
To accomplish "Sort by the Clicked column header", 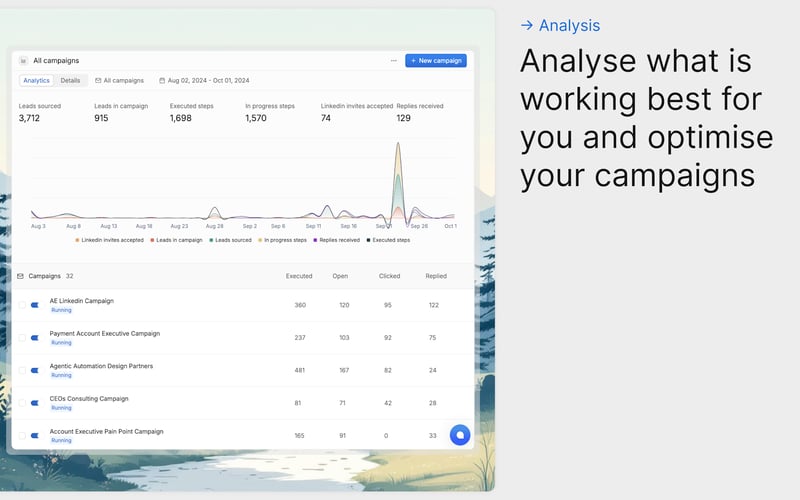I will 389,276.
